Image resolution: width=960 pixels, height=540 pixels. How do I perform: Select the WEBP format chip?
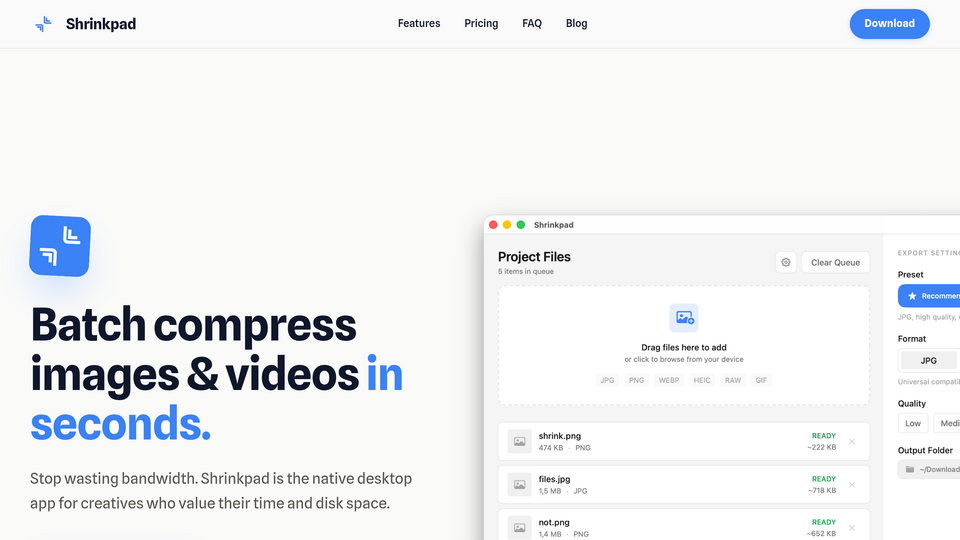tap(669, 380)
